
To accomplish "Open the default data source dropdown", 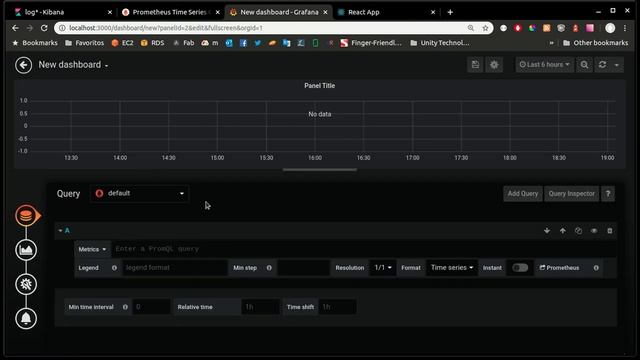I will (139, 193).
